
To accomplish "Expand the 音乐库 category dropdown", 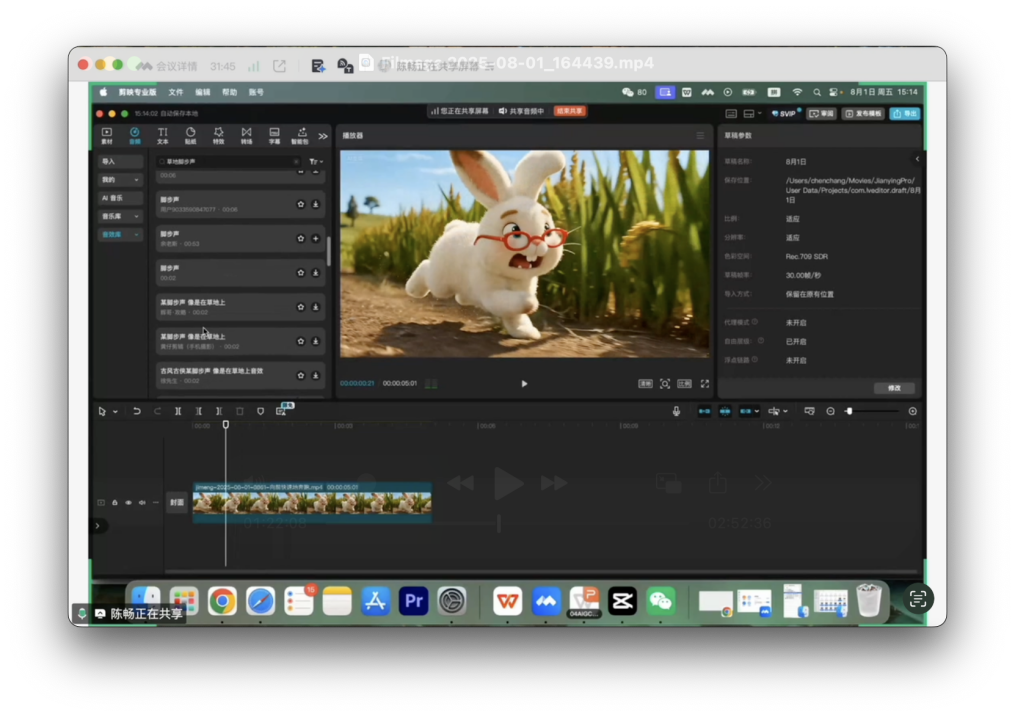I will (136, 216).
